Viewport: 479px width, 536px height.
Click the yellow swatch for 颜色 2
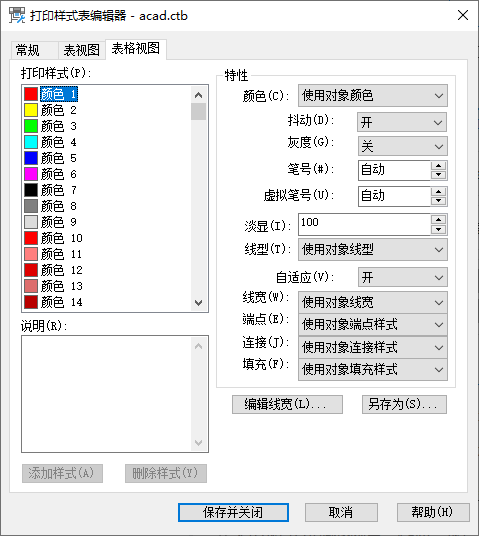tap(31, 110)
